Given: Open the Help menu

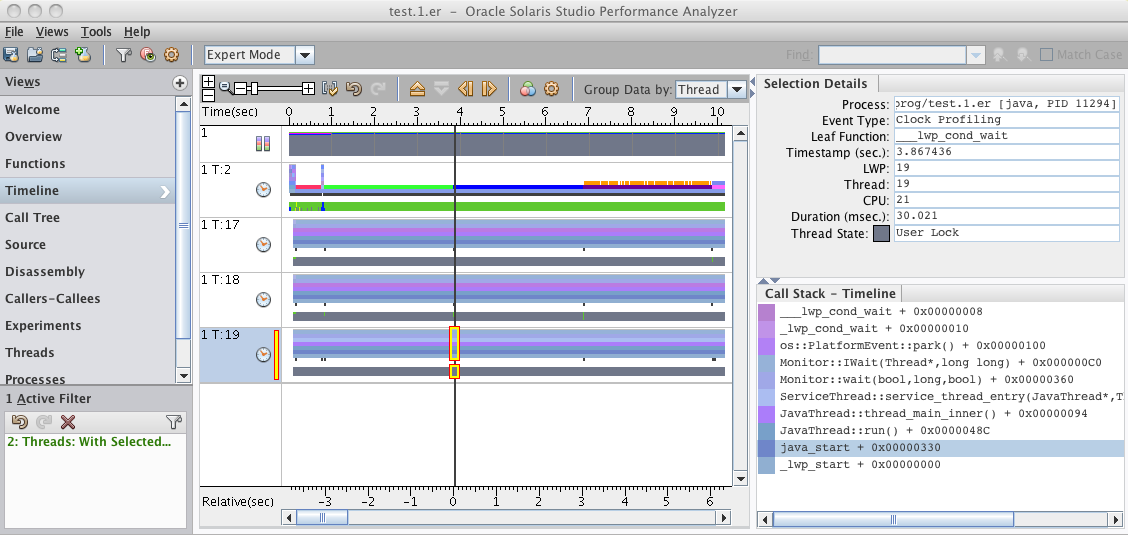Looking at the screenshot, I should 137,32.
